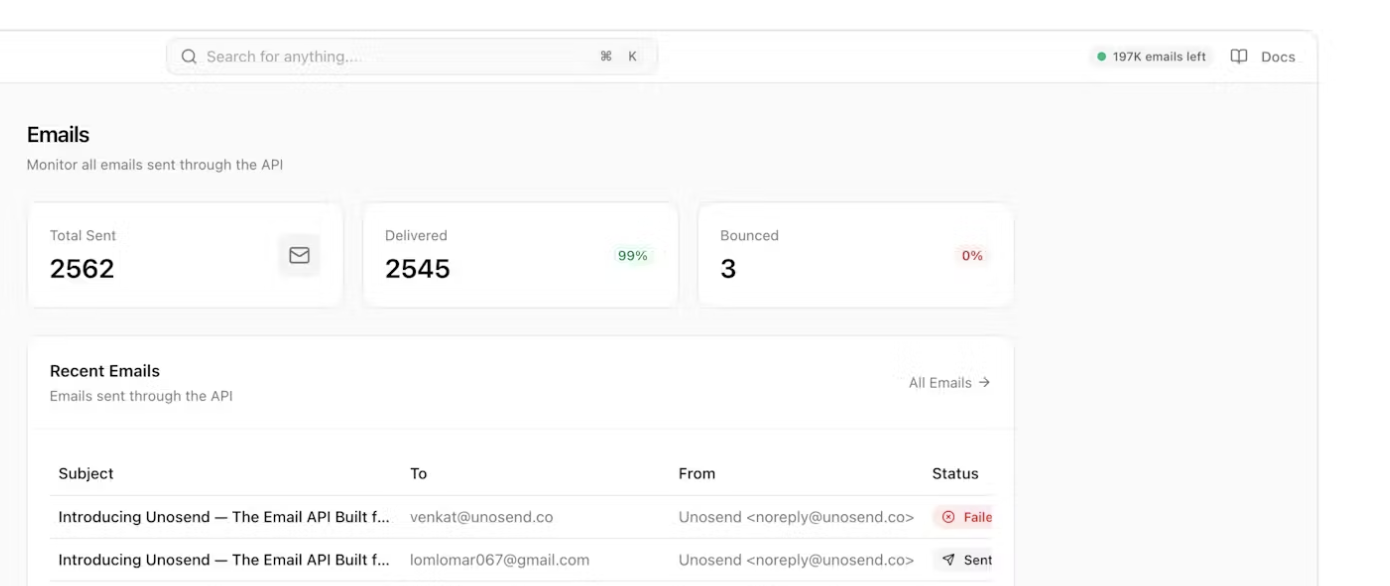Click the Recent Emails heading
The width and height of the screenshot is (1390, 586).
coord(104,371)
